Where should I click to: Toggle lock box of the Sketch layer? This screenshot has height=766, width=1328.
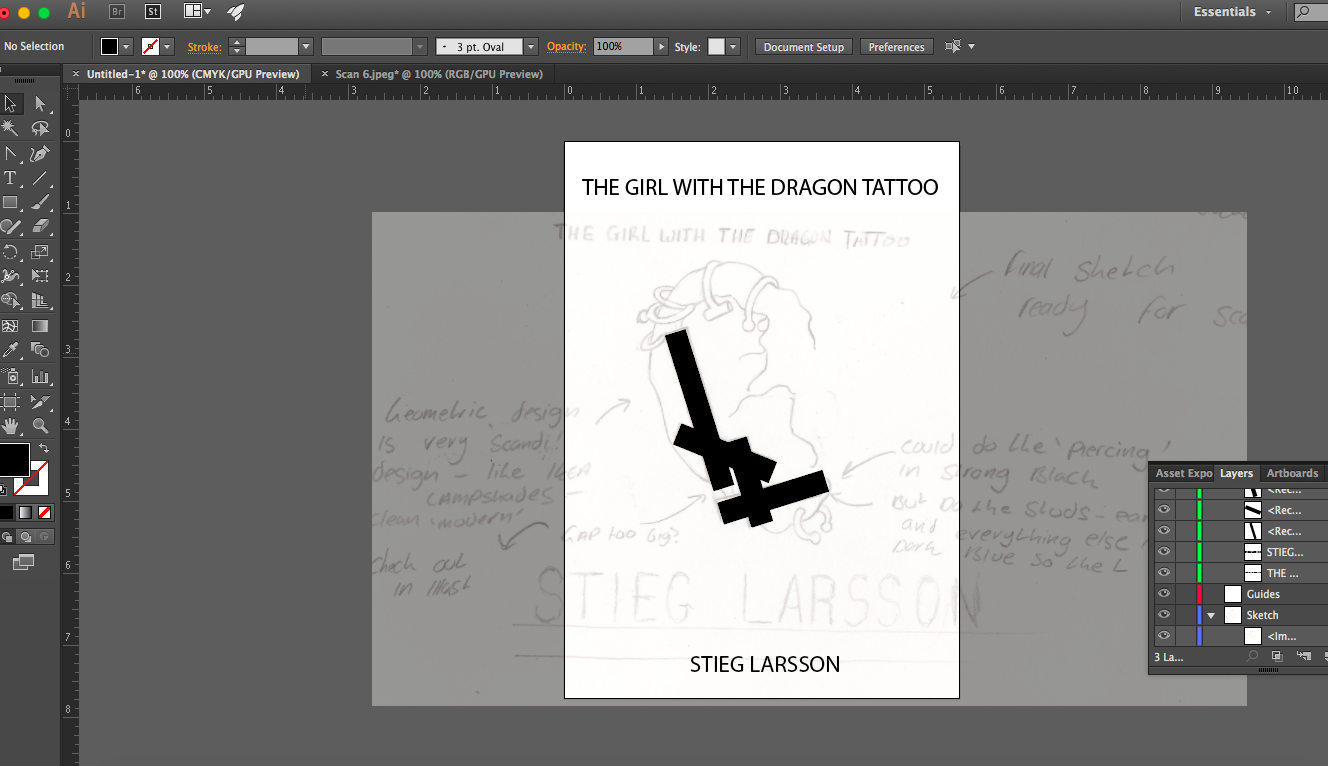pos(1184,615)
